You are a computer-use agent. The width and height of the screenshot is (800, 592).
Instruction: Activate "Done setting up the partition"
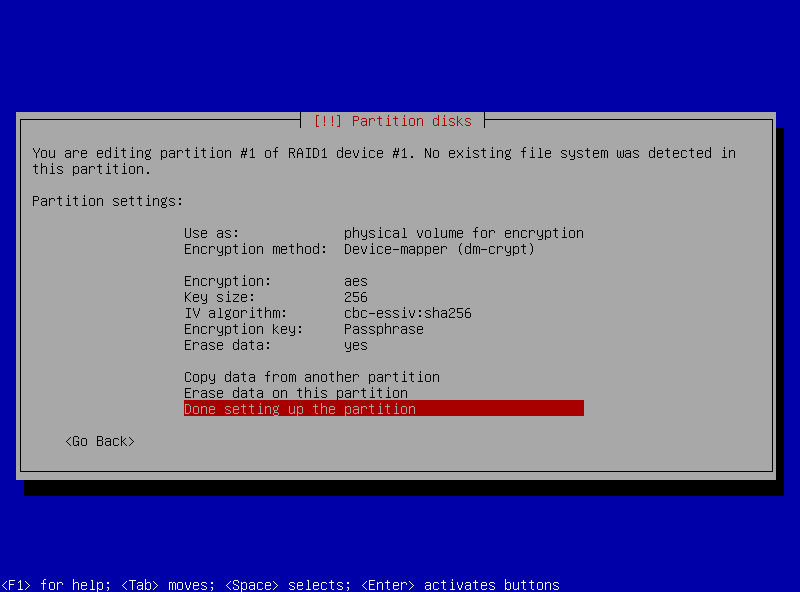tap(299, 409)
